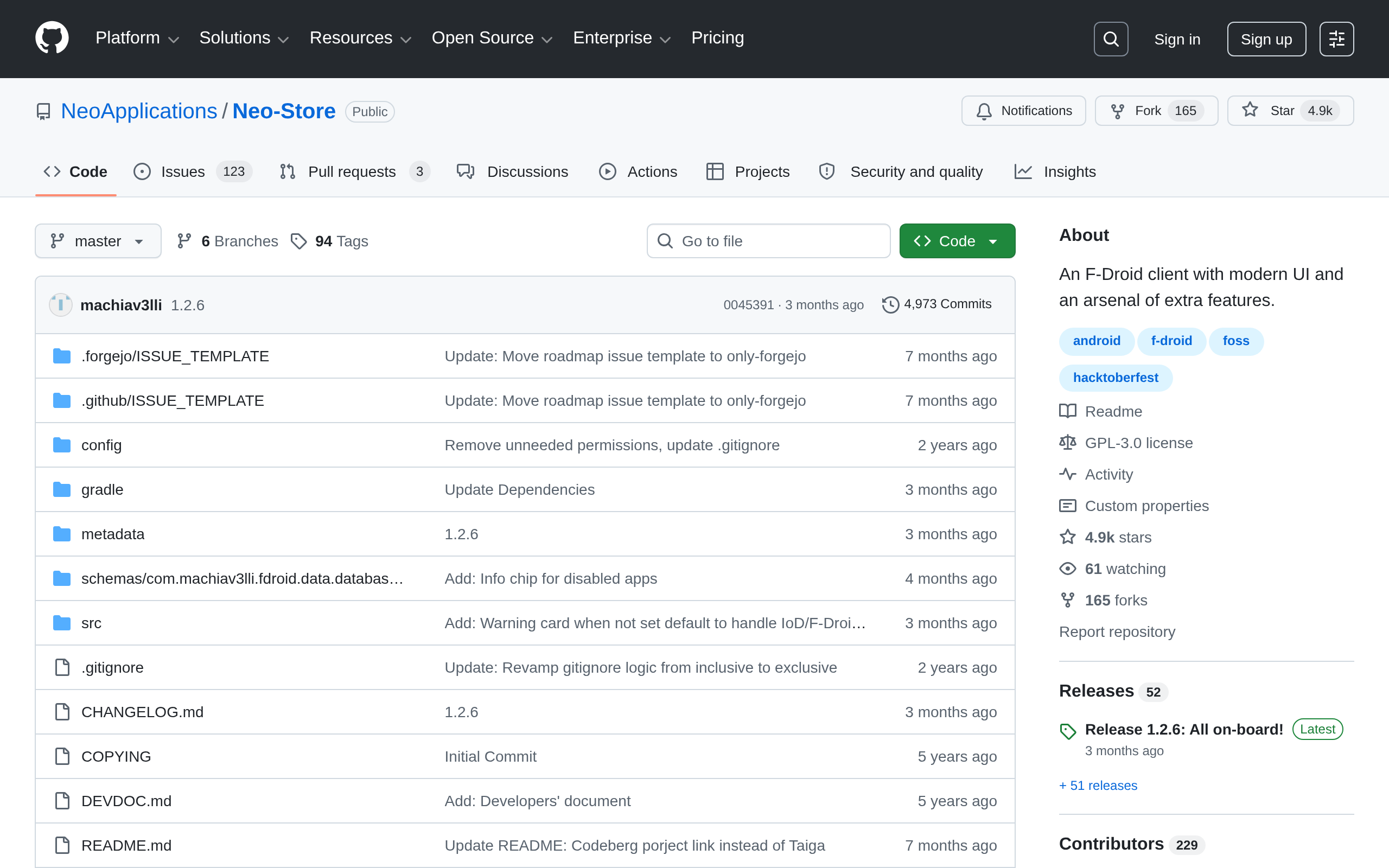Click the .forgejo/ISSUE_TEMPLATE folder icon
The width and height of the screenshot is (1389, 868).
62,356
